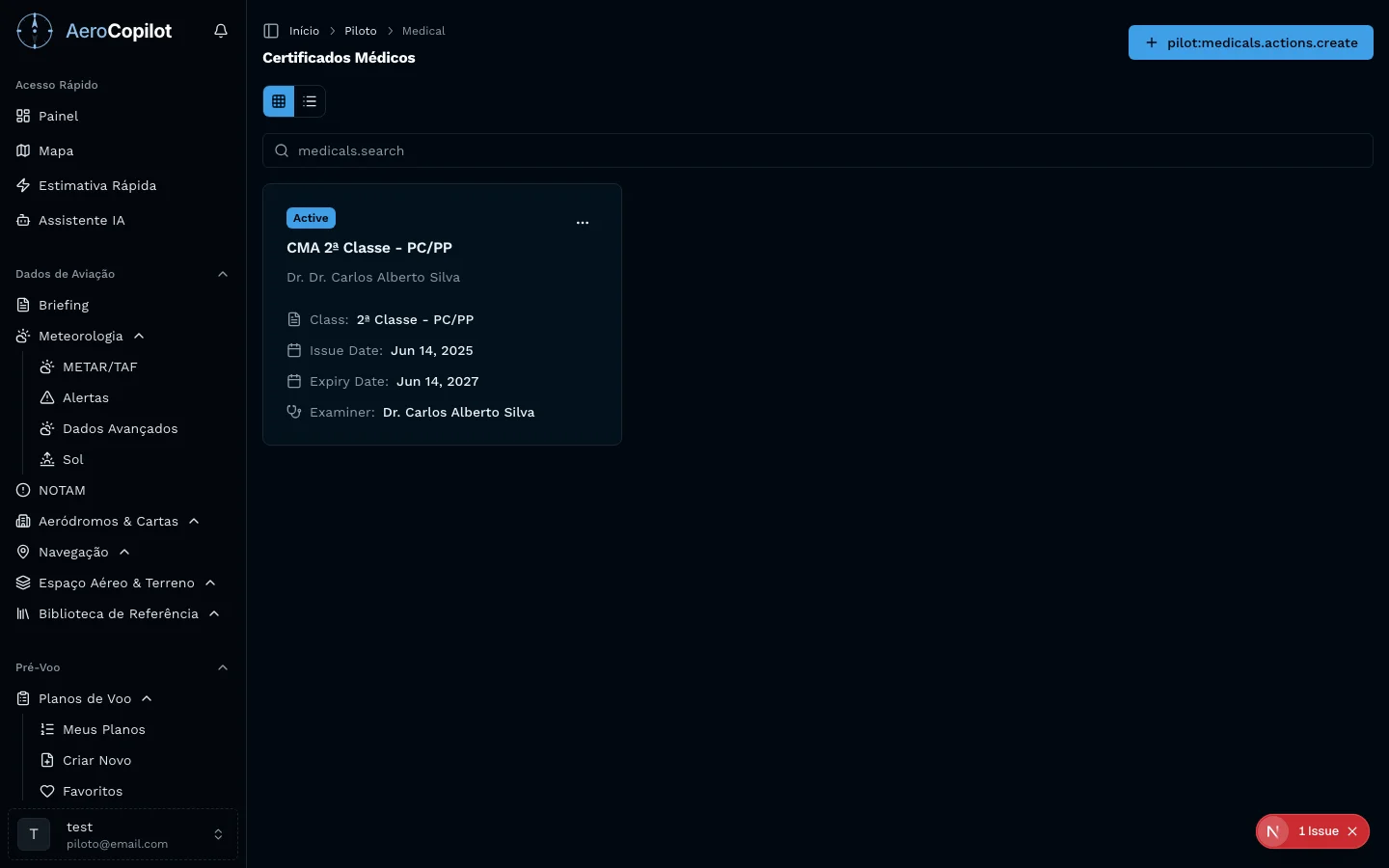Screen dimensions: 1389x868
Task: Switch to grid view layout
Action: pyautogui.click(x=279, y=101)
